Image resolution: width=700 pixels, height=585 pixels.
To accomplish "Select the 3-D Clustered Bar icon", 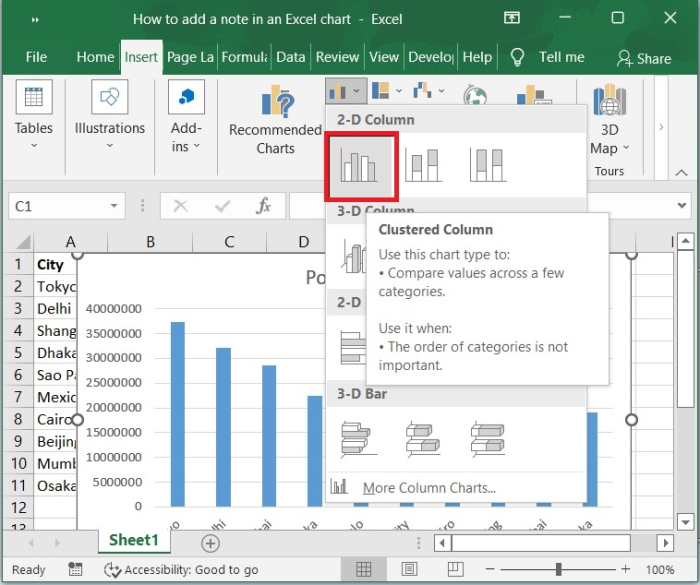I will coord(358,438).
